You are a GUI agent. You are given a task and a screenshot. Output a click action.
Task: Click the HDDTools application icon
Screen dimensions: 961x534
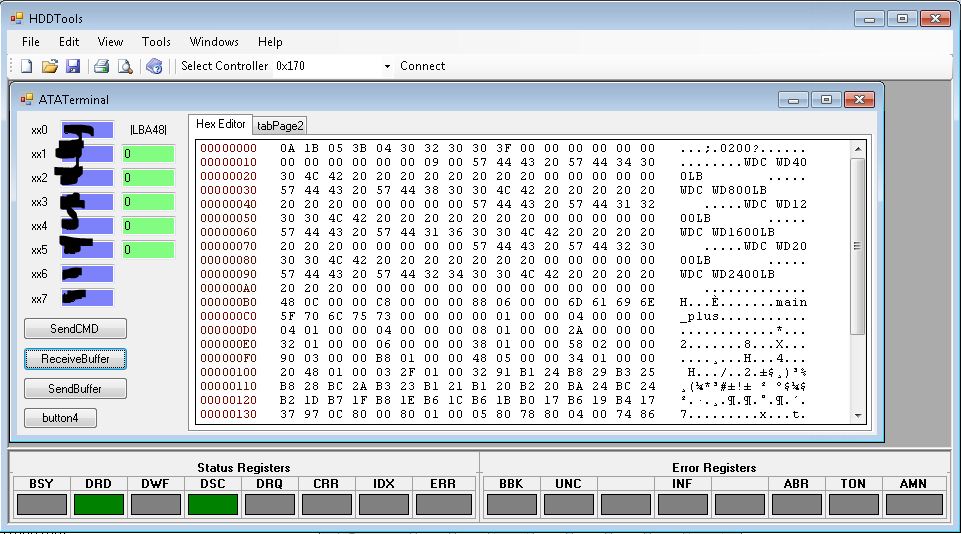point(17,18)
